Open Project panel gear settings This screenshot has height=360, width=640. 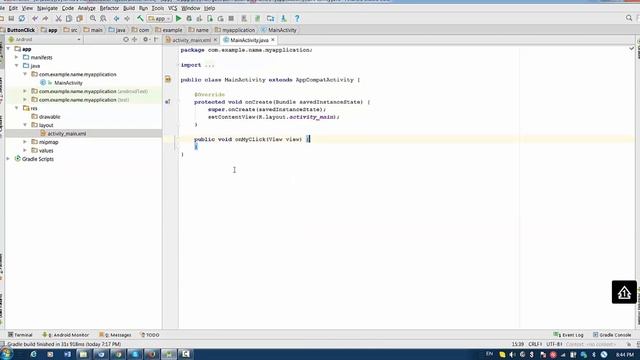(x=146, y=40)
